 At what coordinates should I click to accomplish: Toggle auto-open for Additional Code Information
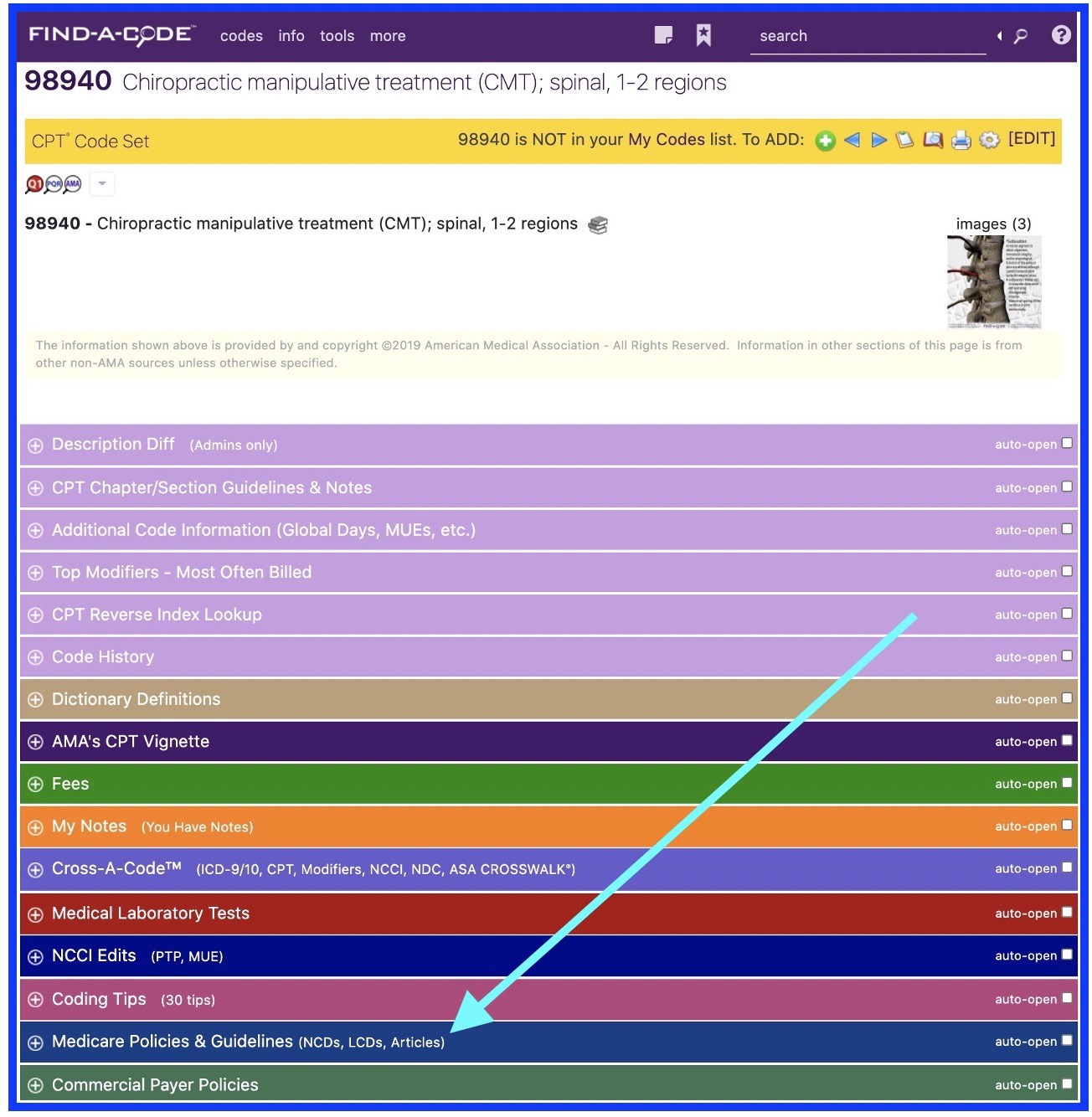(1067, 529)
